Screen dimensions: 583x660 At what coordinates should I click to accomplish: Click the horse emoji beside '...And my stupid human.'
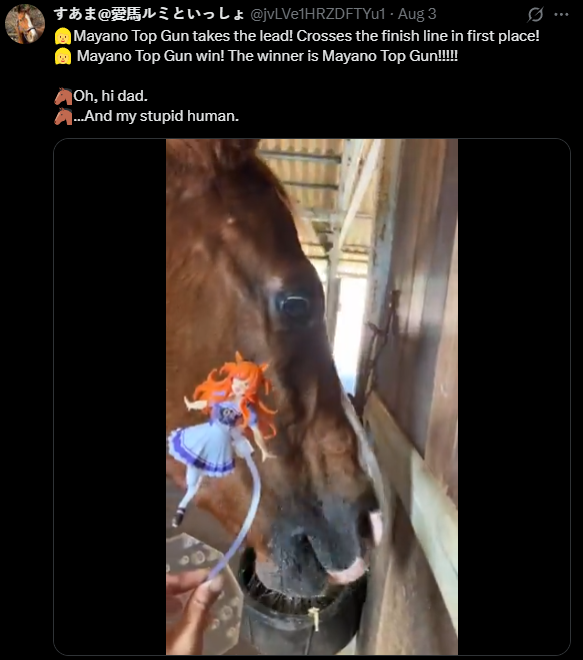63,117
